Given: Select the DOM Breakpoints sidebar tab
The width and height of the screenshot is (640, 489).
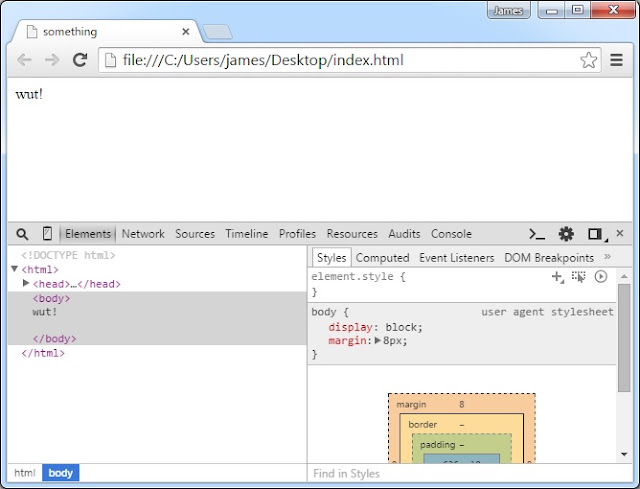Looking at the screenshot, I should click(x=549, y=258).
